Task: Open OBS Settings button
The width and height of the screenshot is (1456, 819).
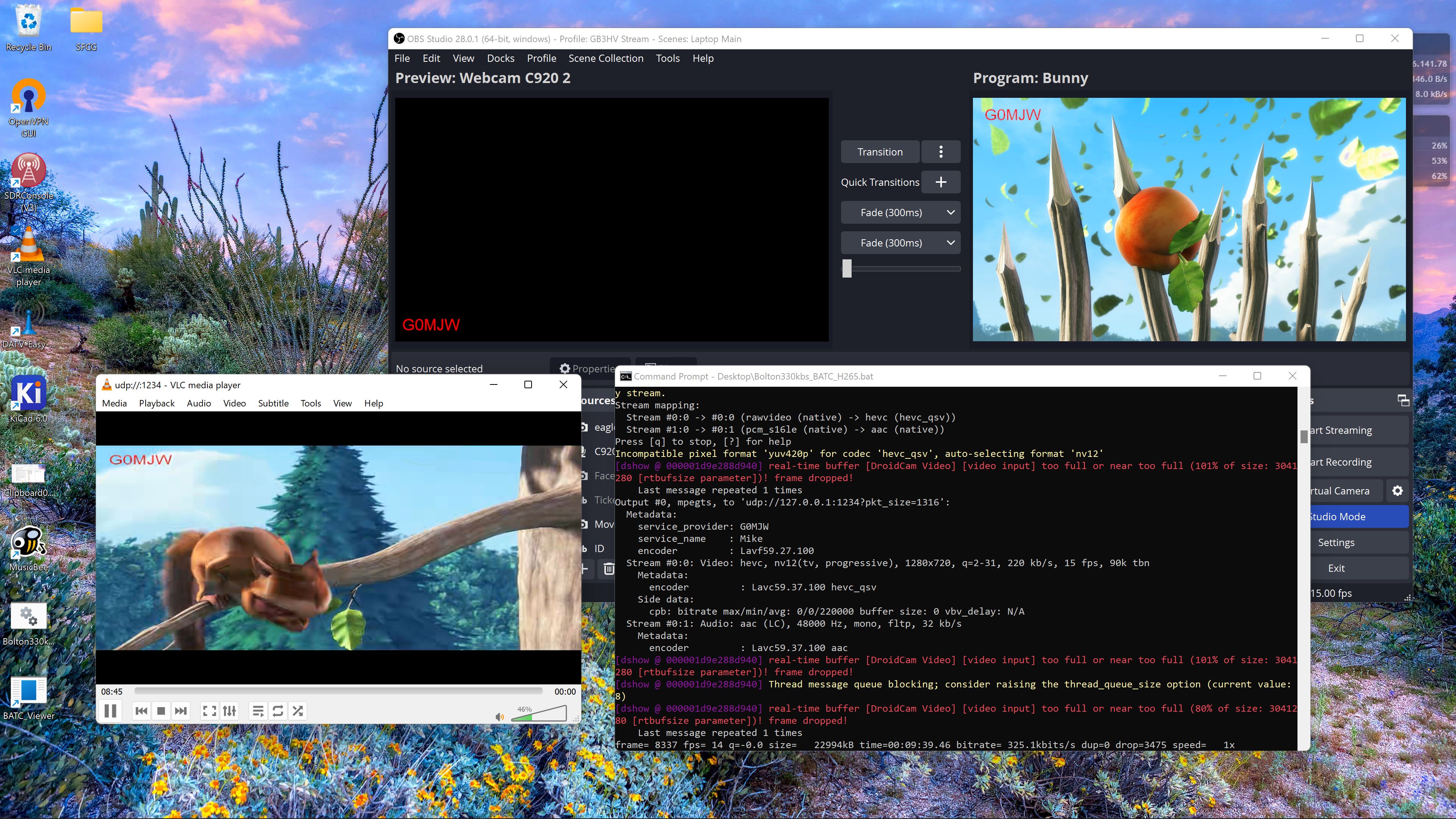Action: click(x=1335, y=543)
